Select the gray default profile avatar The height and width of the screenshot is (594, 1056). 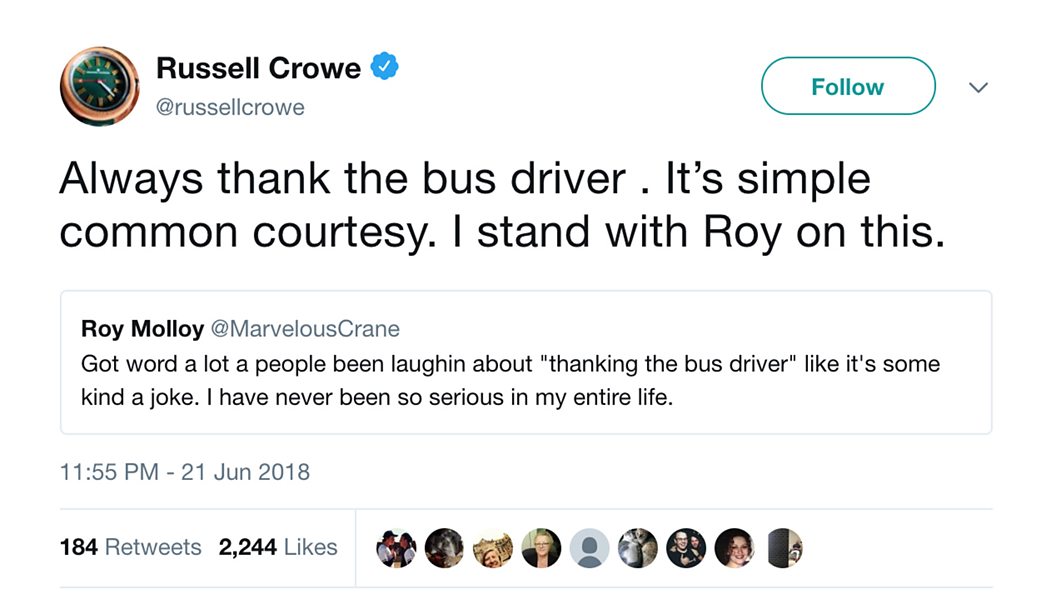589,548
